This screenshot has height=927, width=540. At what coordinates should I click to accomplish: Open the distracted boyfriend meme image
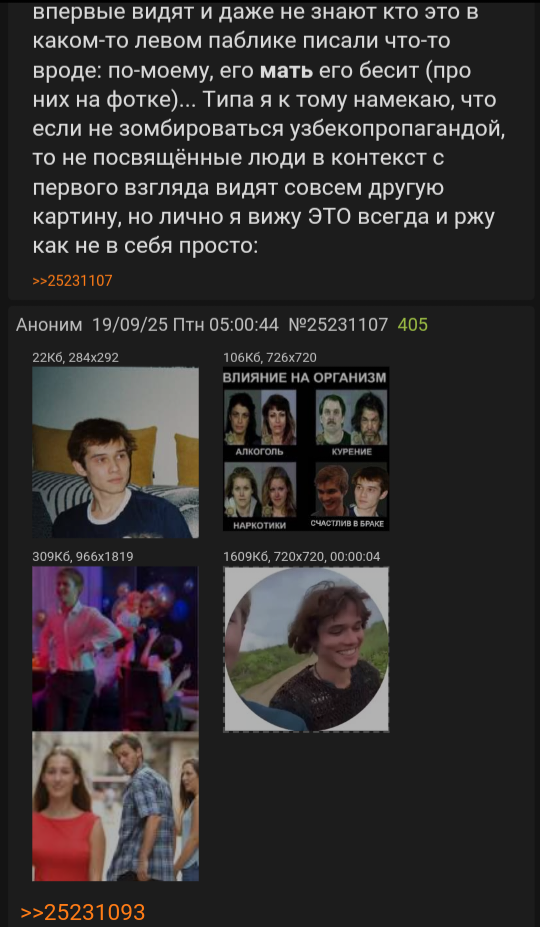pos(115,806)
